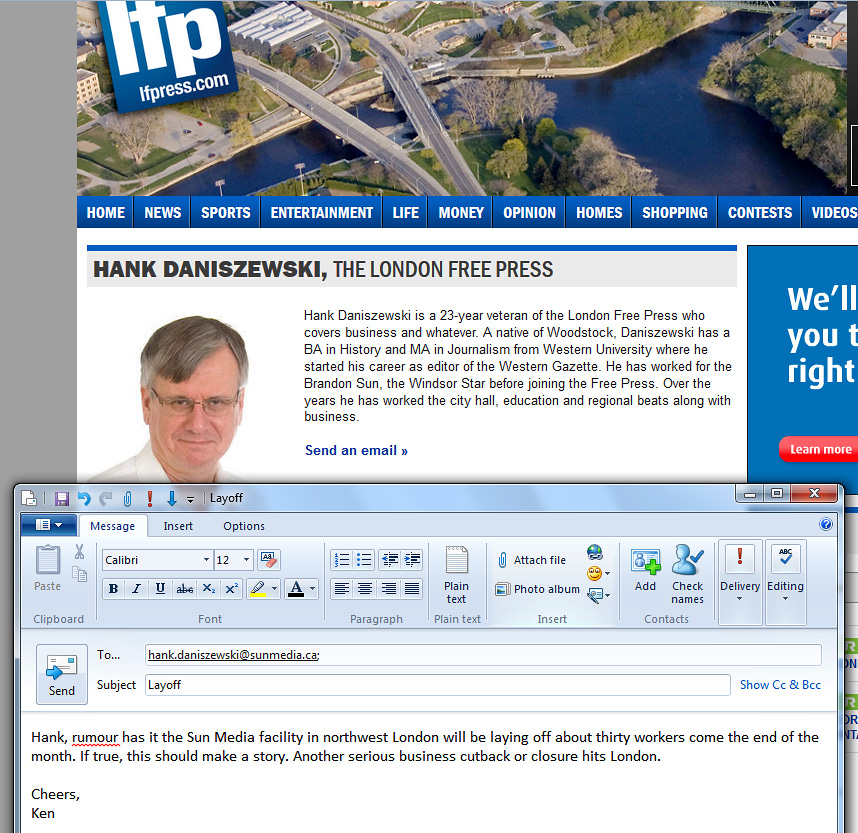Open SPORTS in the lfpress navigation bar
This screenshot has height=833, width=858.
(x=225, y=212)
